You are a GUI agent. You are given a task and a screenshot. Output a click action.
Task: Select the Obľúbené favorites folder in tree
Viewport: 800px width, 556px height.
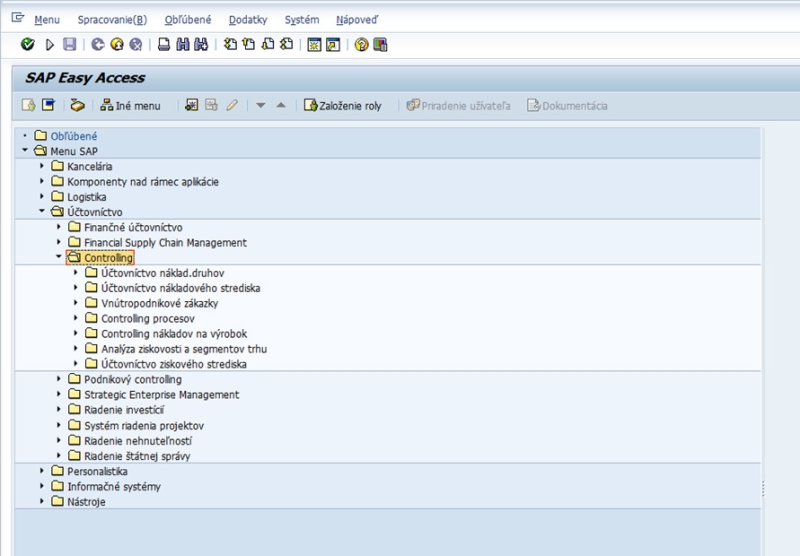66,136
